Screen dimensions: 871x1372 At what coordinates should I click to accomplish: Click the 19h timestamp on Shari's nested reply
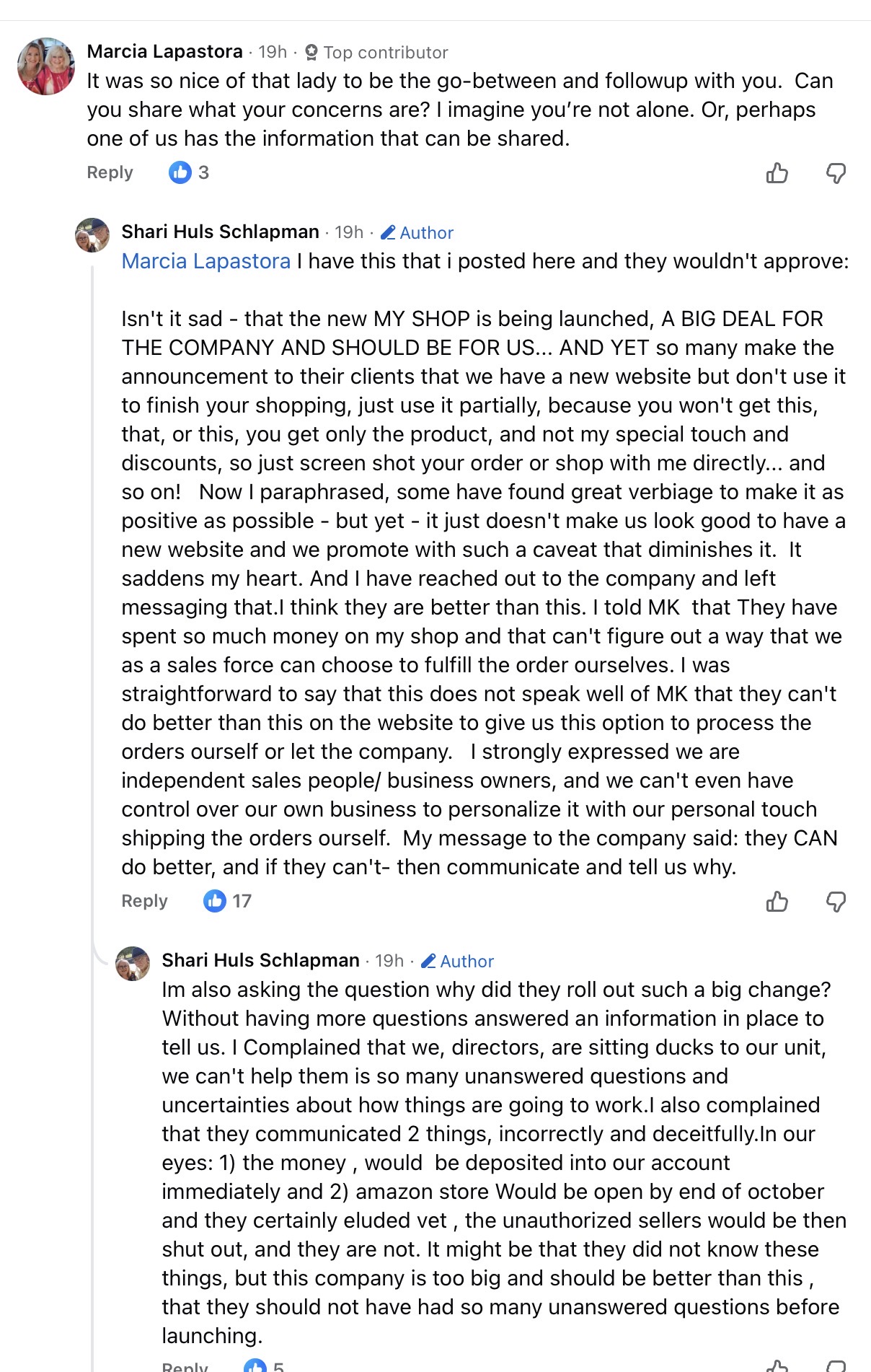tap(389, 961)
